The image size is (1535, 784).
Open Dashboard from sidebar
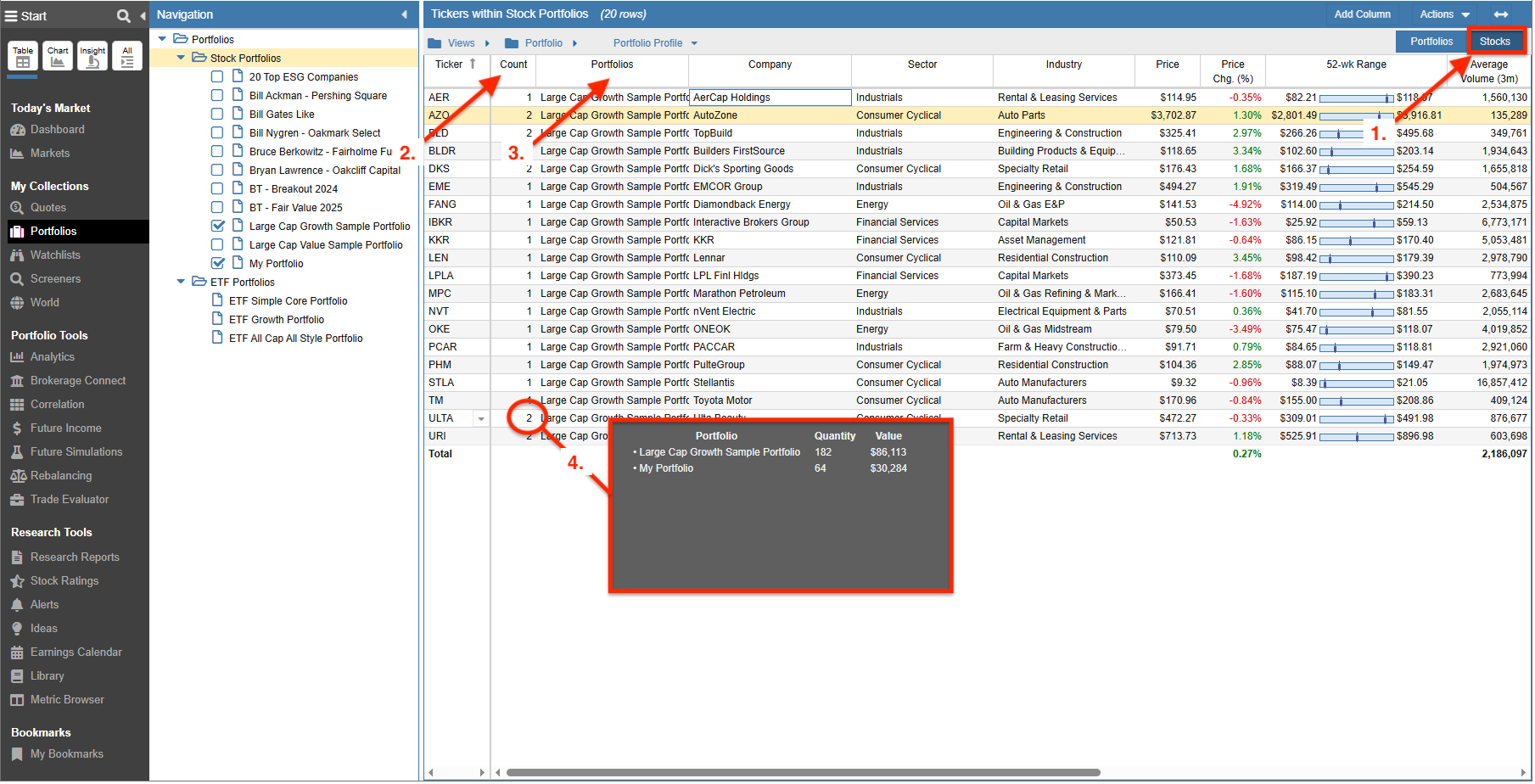pyautogui.click(x=57, y=130)
